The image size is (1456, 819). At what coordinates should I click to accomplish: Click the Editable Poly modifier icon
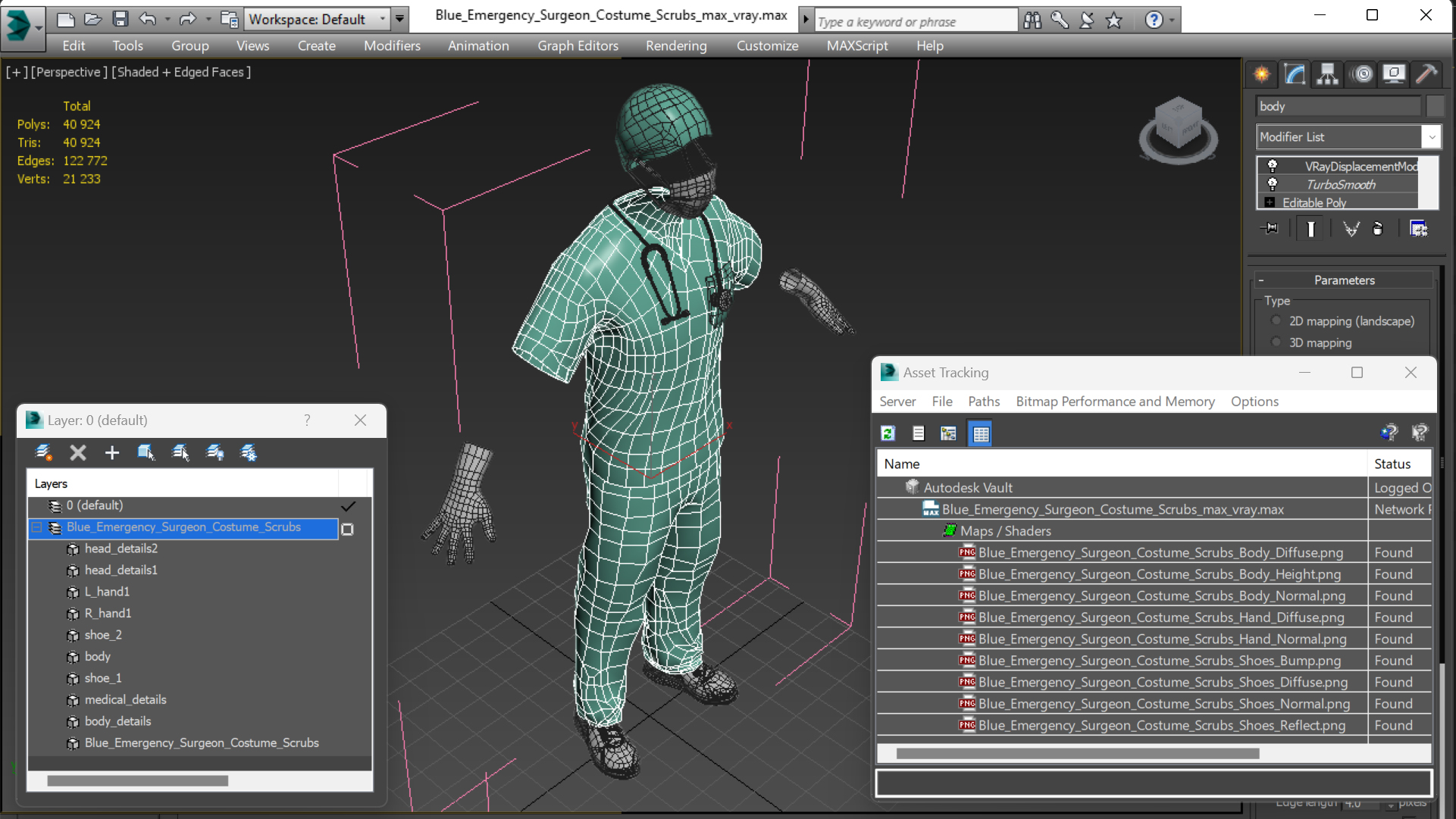pyautogui.click(x=1270, y=203)
